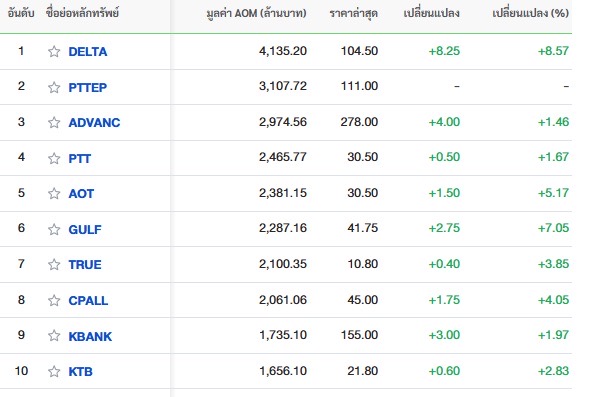Toggle the favorite star for TRUE
This screenshot has width=591, height=397.
[x=54, y=264]
